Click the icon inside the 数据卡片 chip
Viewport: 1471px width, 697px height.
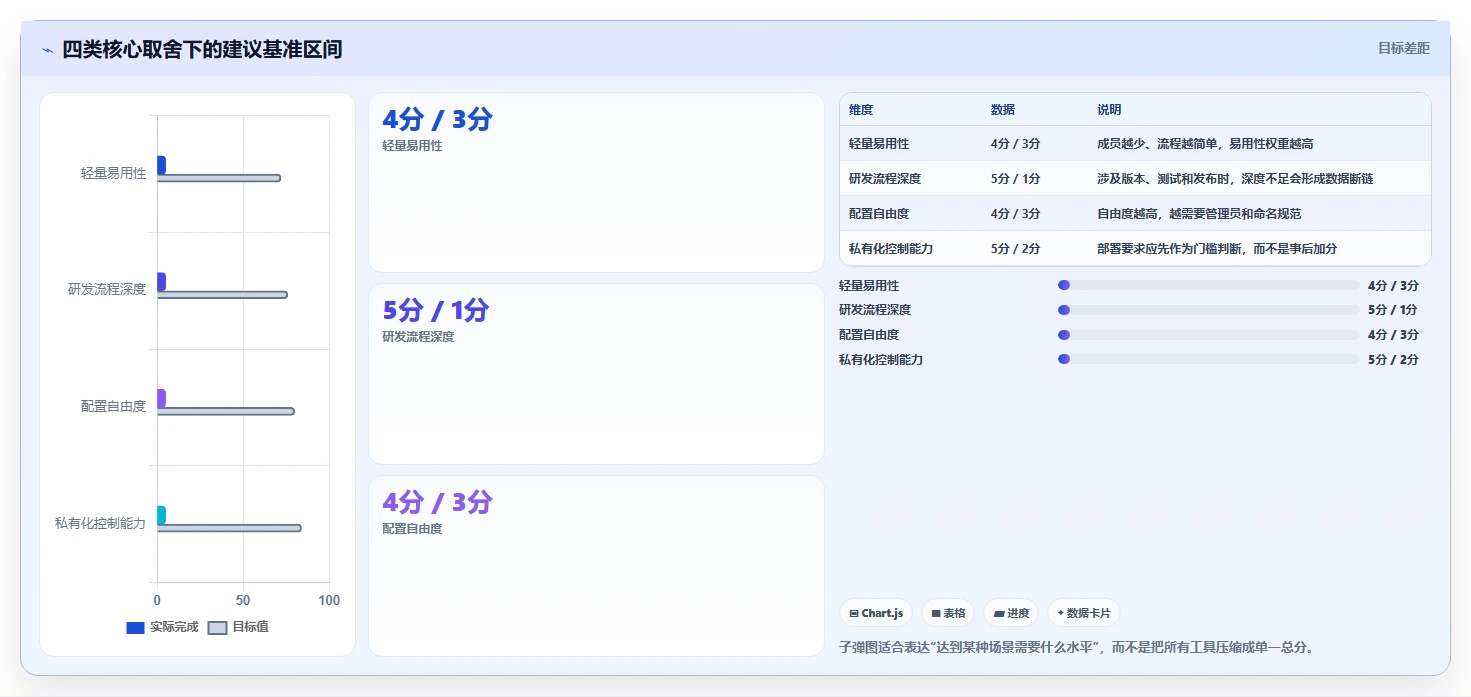pyautogui.click(x=1061, y=613)
